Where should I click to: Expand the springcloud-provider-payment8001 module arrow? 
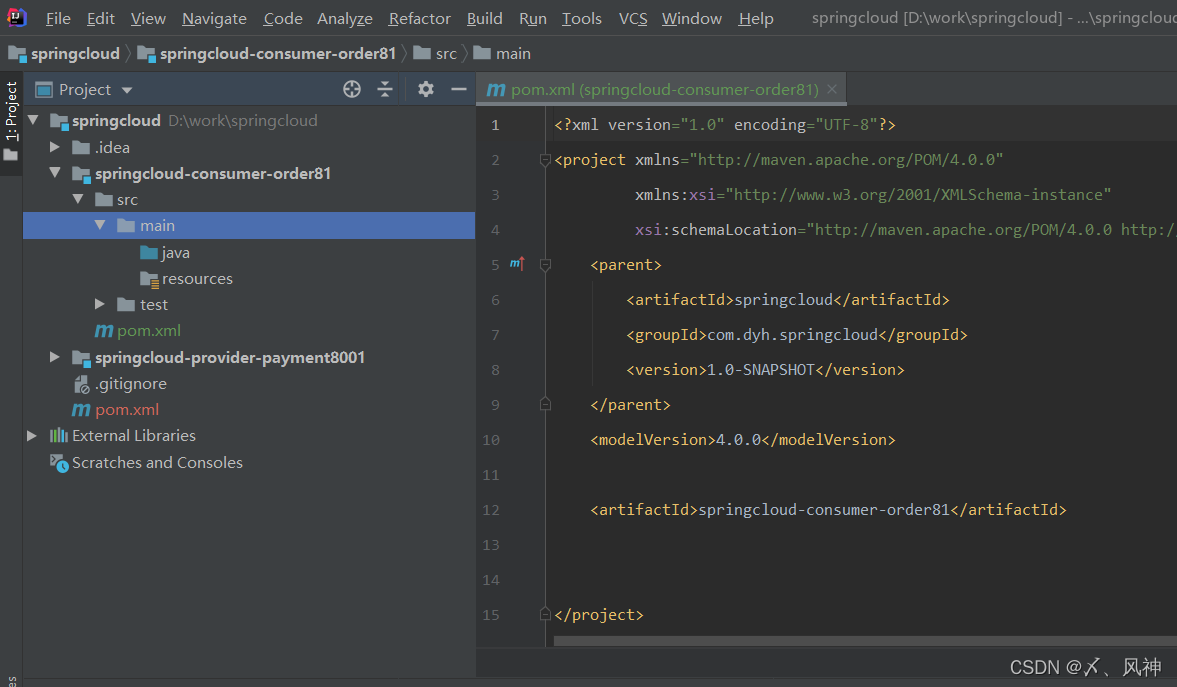[55, 357]
